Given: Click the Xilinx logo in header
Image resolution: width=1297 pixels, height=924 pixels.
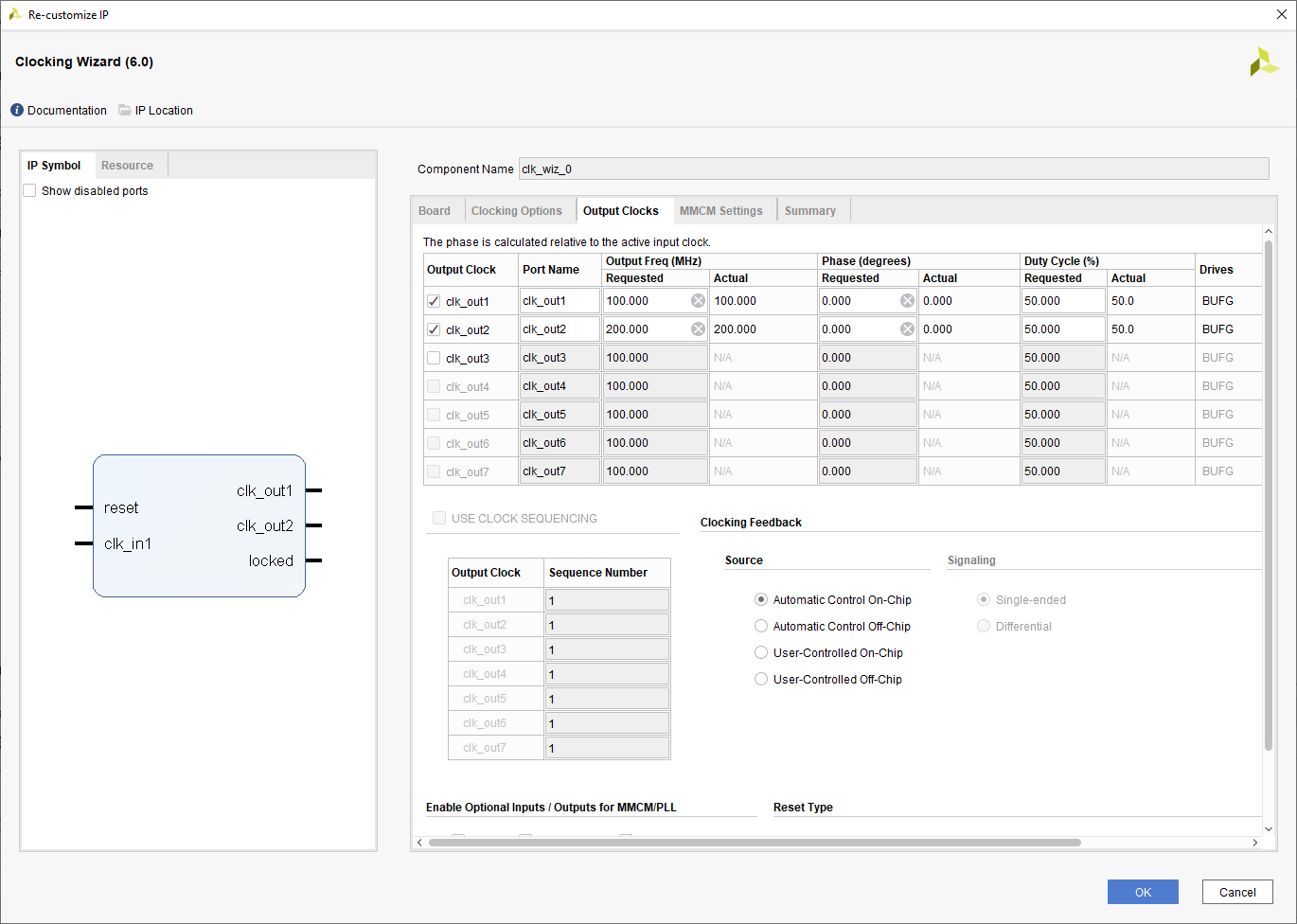Looking at the screenshot, I should coord(1263,62).
